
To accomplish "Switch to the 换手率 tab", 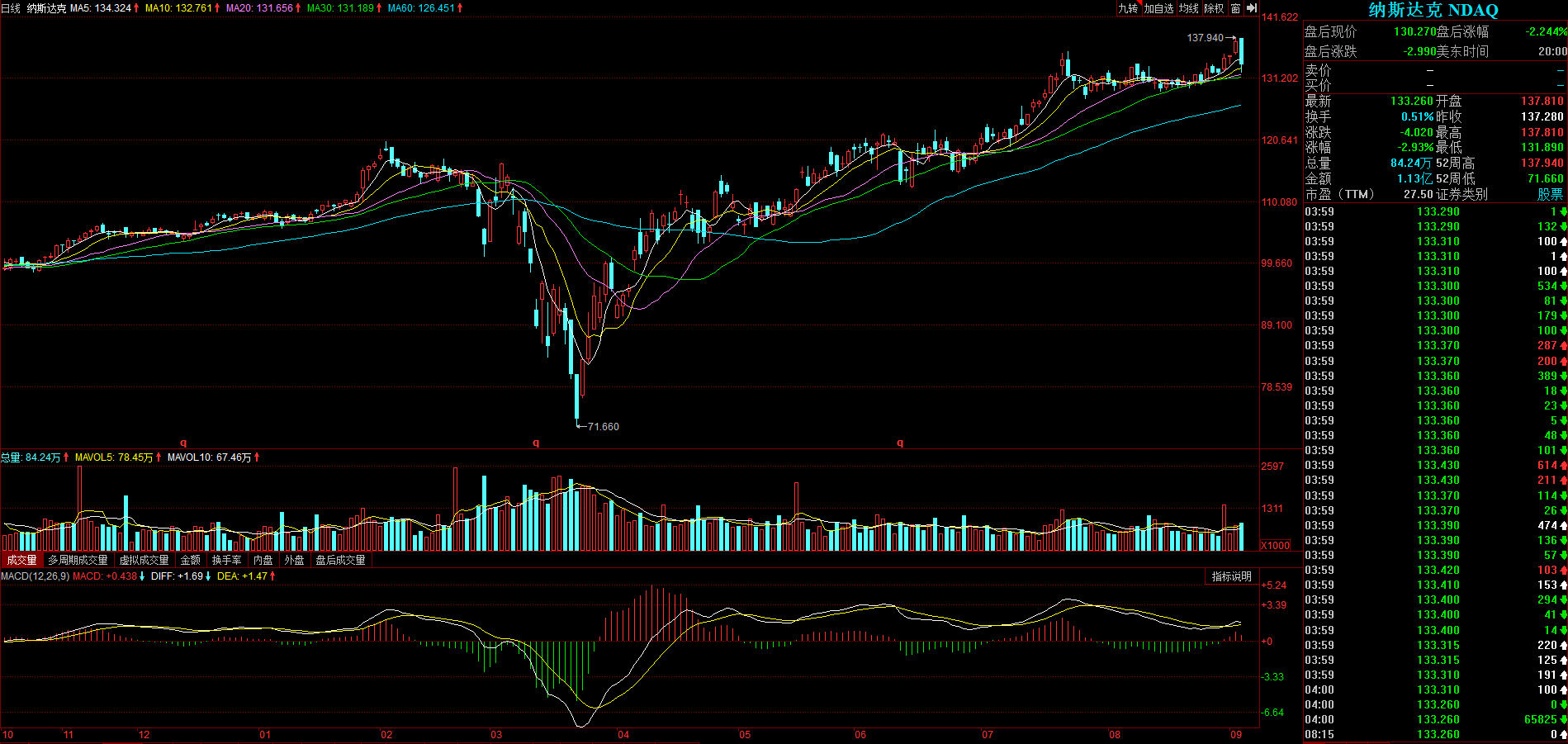I will tap(226, 560).
